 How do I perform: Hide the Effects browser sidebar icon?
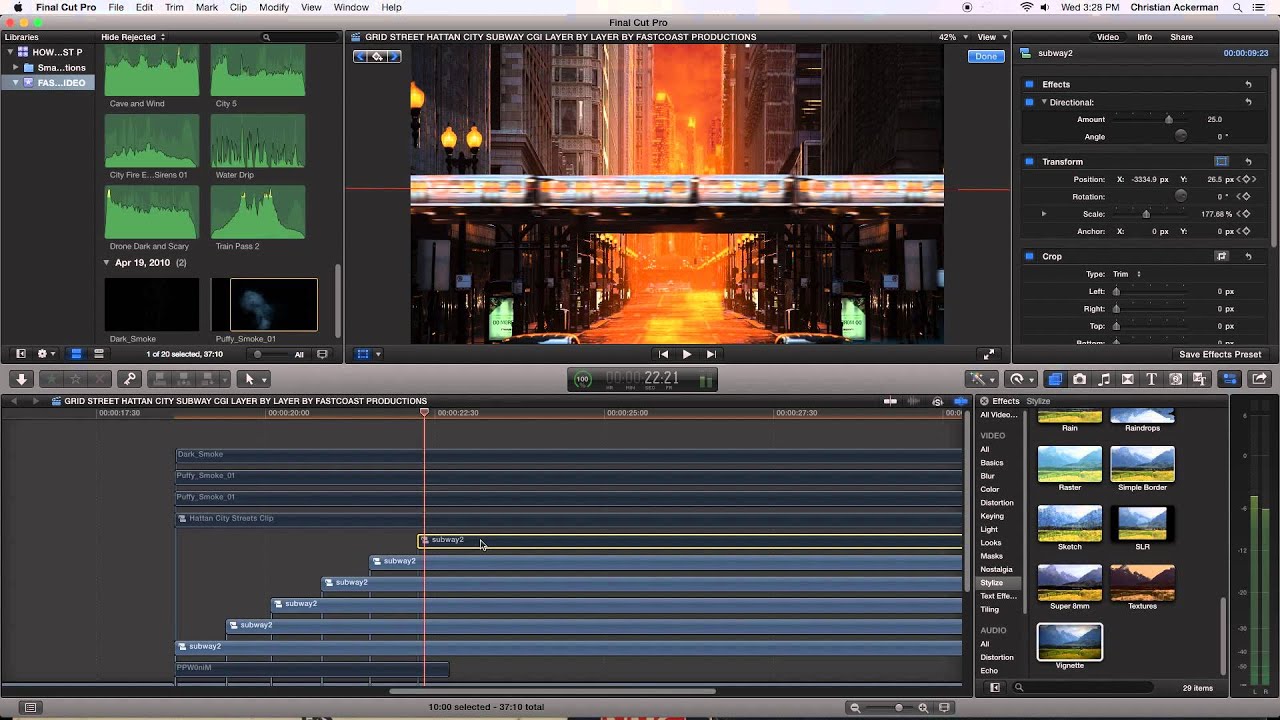tap(995, 688)
